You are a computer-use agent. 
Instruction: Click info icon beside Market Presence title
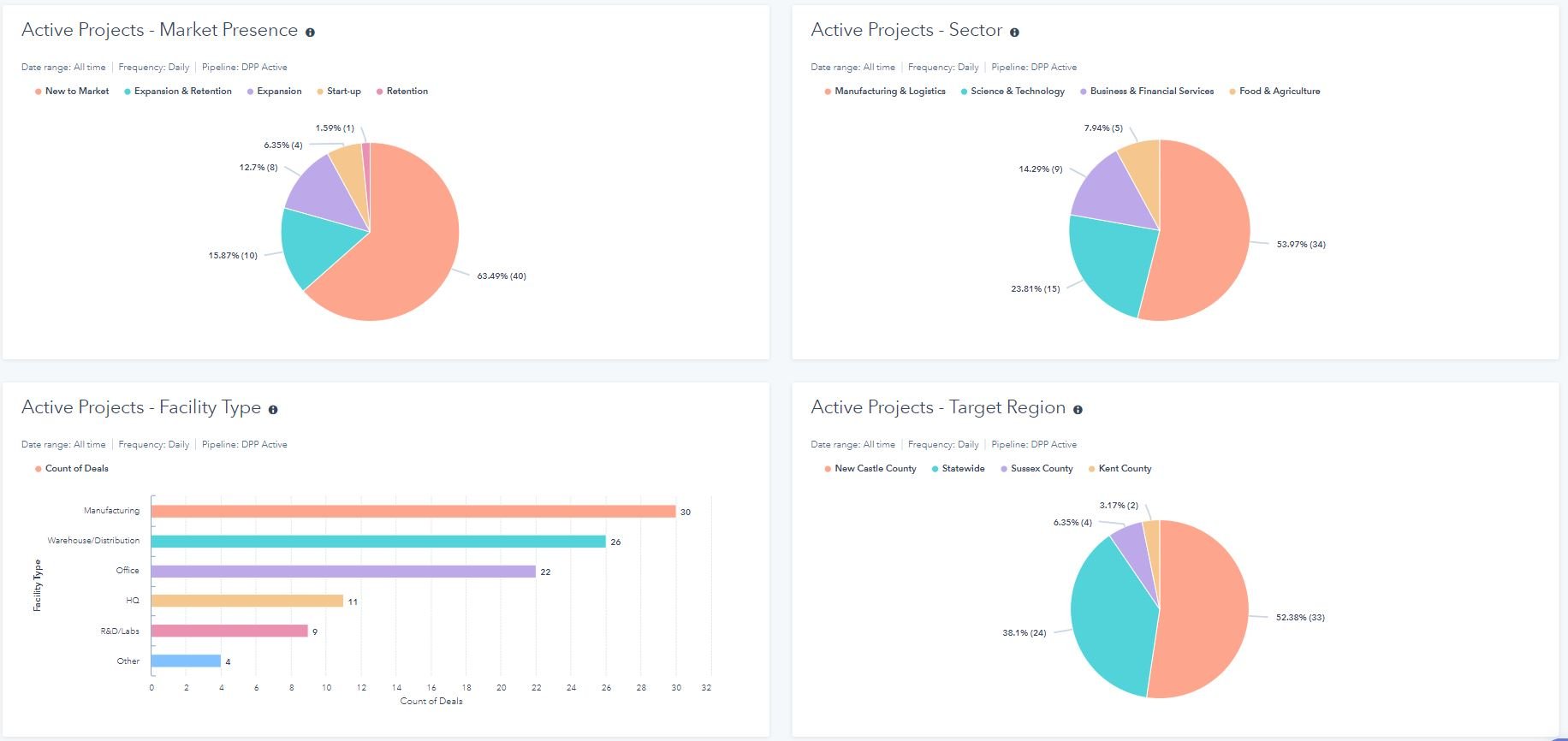click(310, 33)
